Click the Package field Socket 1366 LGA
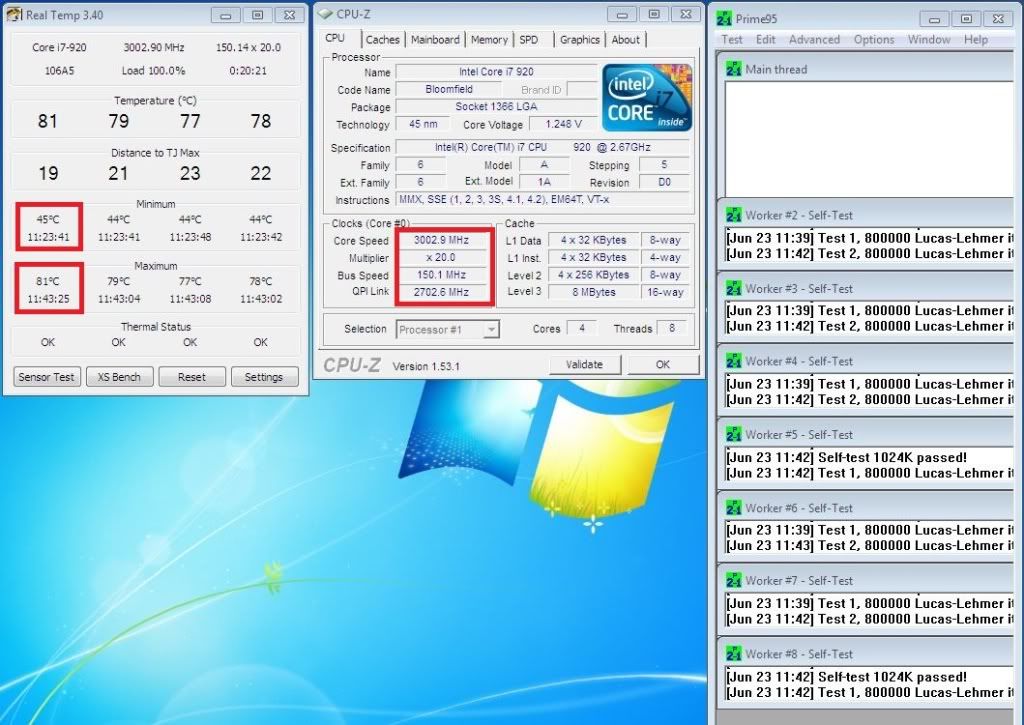 (x=496, y=106)
